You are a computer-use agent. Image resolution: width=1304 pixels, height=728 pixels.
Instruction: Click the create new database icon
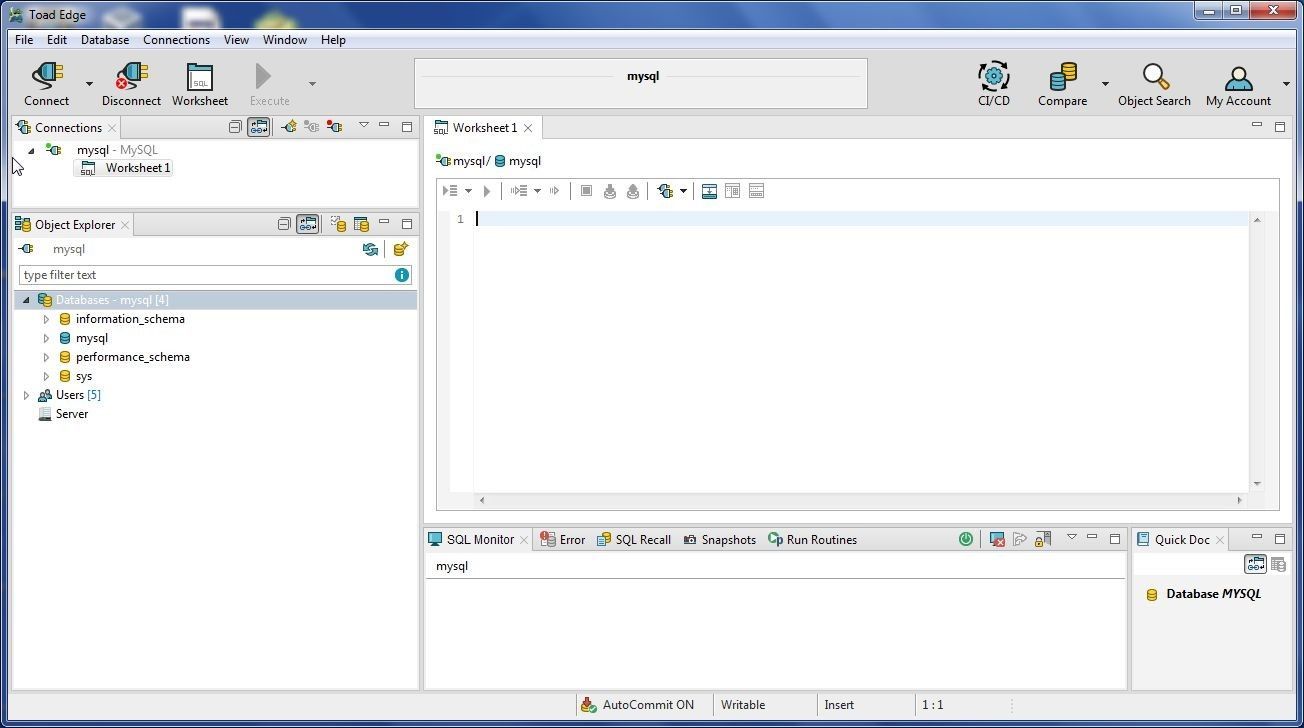pos(401,249)
